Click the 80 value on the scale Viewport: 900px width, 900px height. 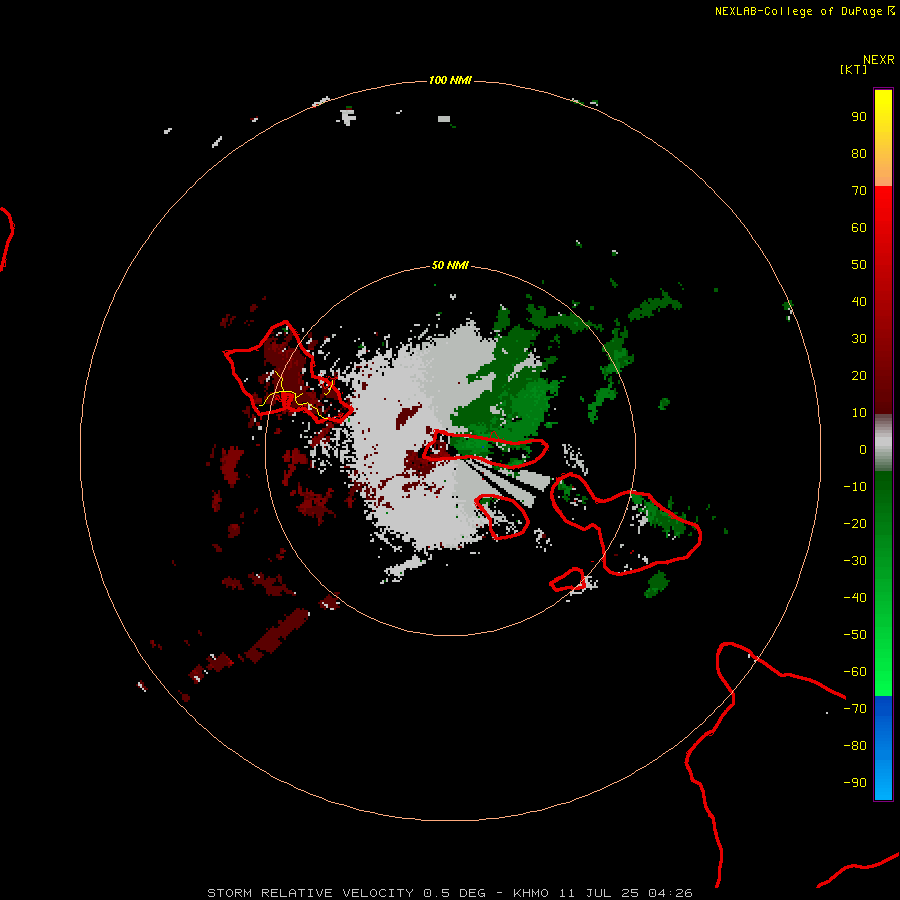point(859,153)
